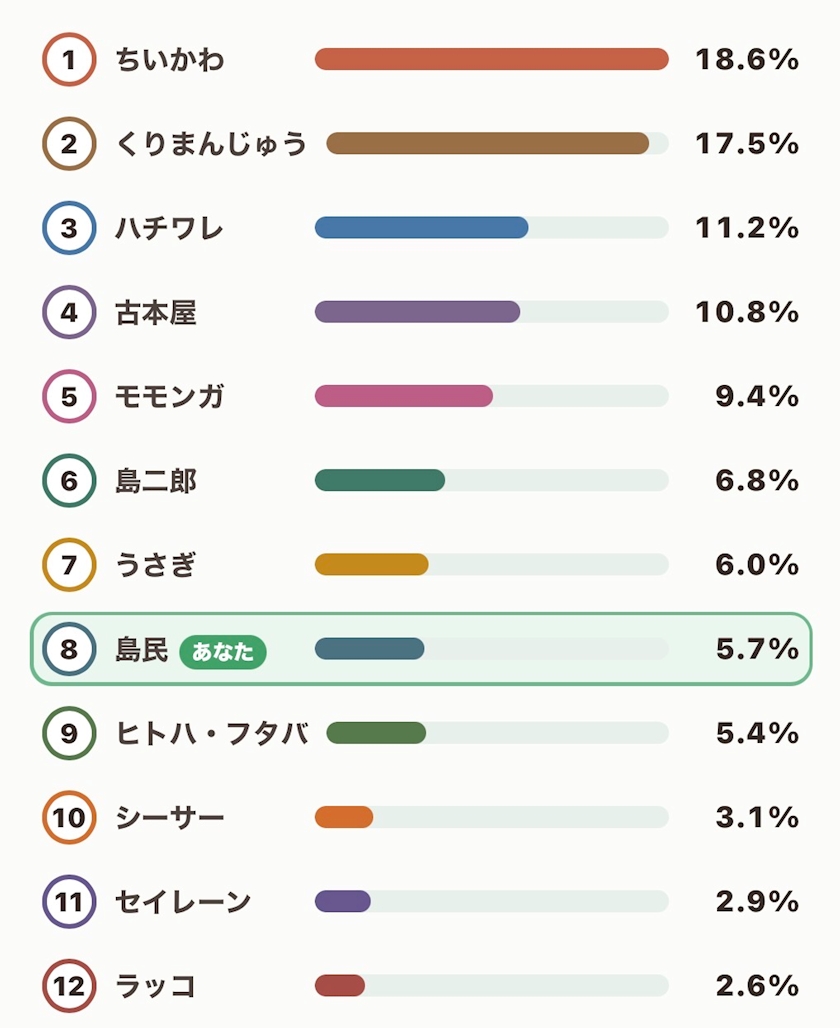Click the rank 12 red circle badge

click(70, 986)
